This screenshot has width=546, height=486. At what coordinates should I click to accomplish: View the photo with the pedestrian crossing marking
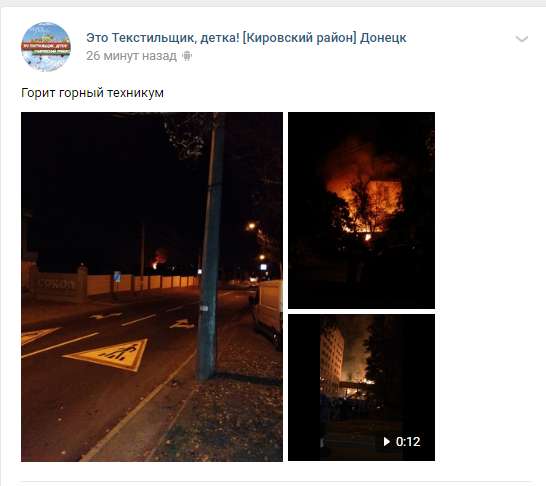(x=152, y=287)
